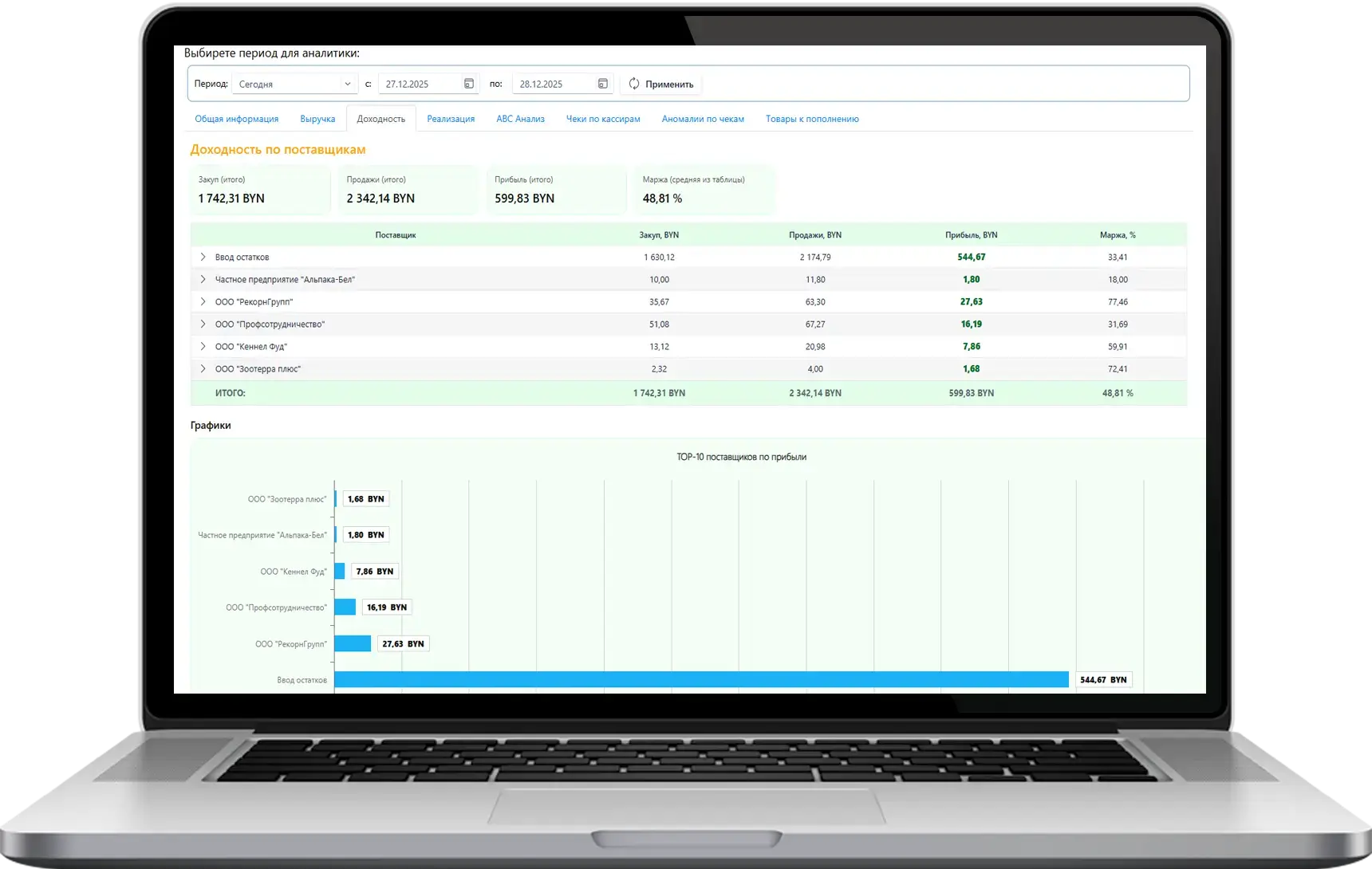Viewport: 1372px width, 869px height.
Task: Open calendar picker for end date
Action: point(603,84)
